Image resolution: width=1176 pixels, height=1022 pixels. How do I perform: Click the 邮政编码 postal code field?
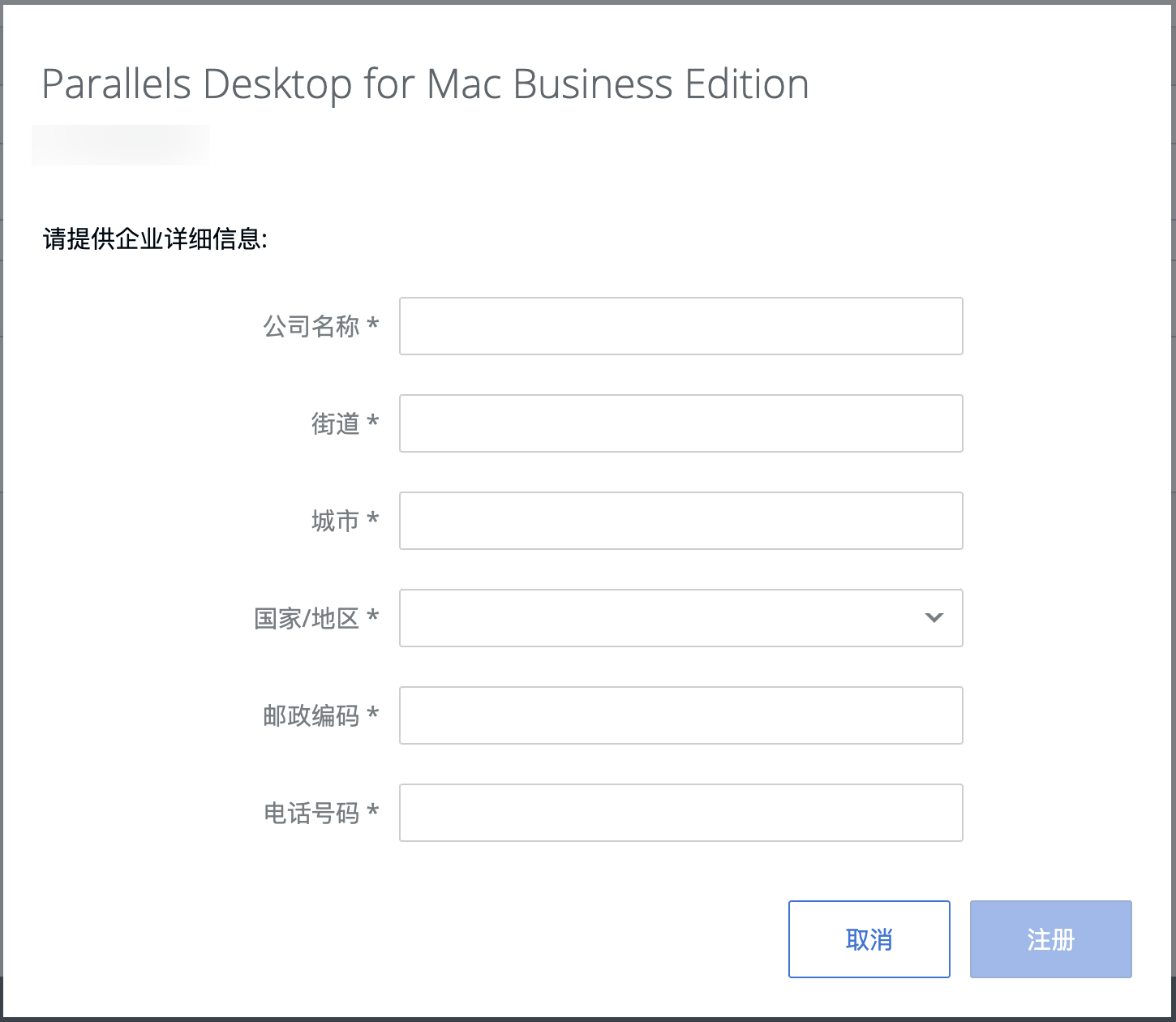pyautogui.click(x=680, y=715)
